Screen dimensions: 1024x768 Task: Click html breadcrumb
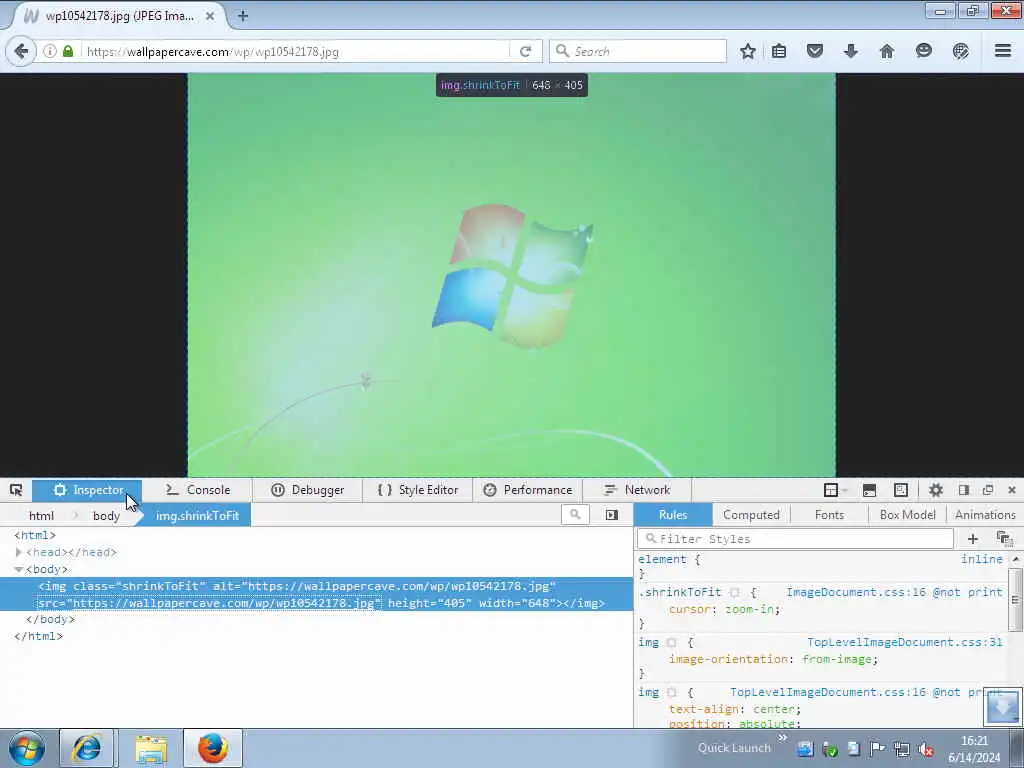tap(41, 515)
